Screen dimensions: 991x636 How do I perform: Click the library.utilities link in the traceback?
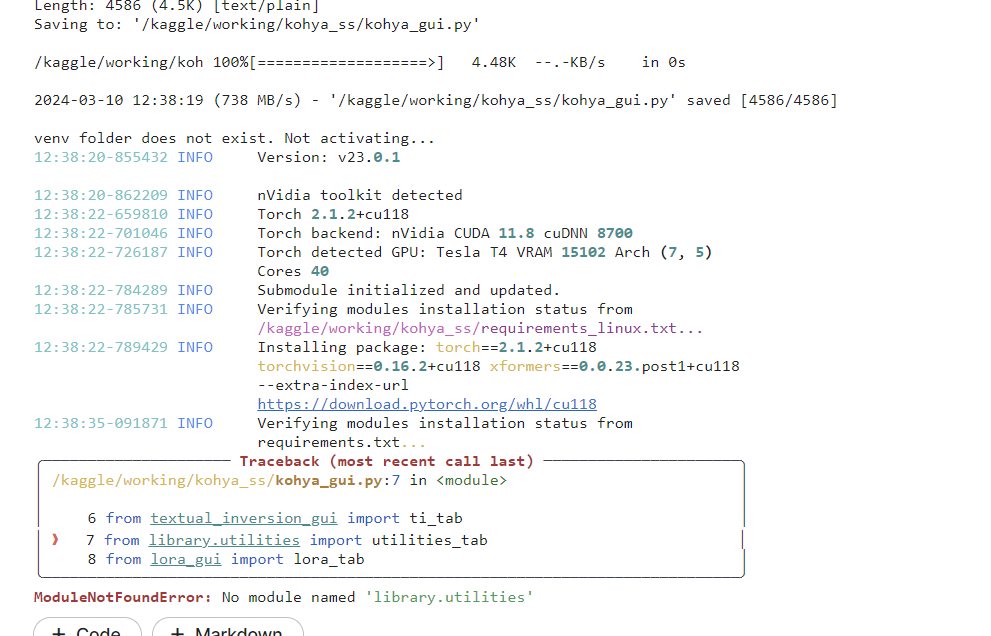point(225,539)
